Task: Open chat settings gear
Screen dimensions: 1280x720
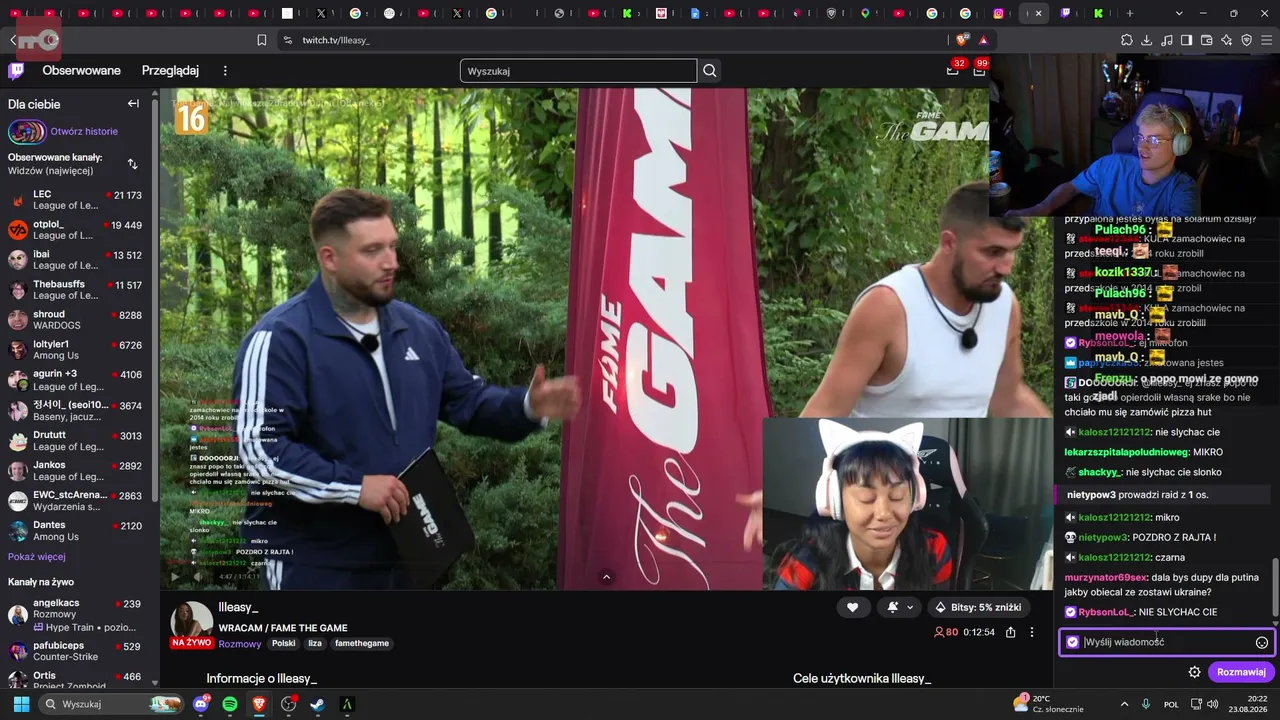Action: pos(1194,672)
